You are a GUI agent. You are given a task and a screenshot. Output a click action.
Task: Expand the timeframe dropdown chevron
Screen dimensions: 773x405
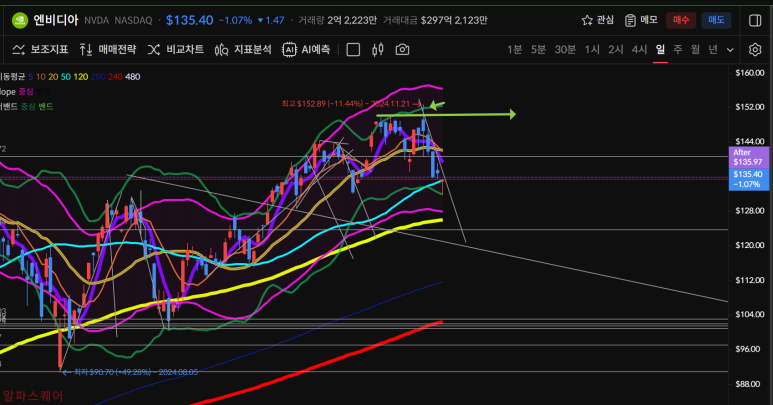click(730, 50)
